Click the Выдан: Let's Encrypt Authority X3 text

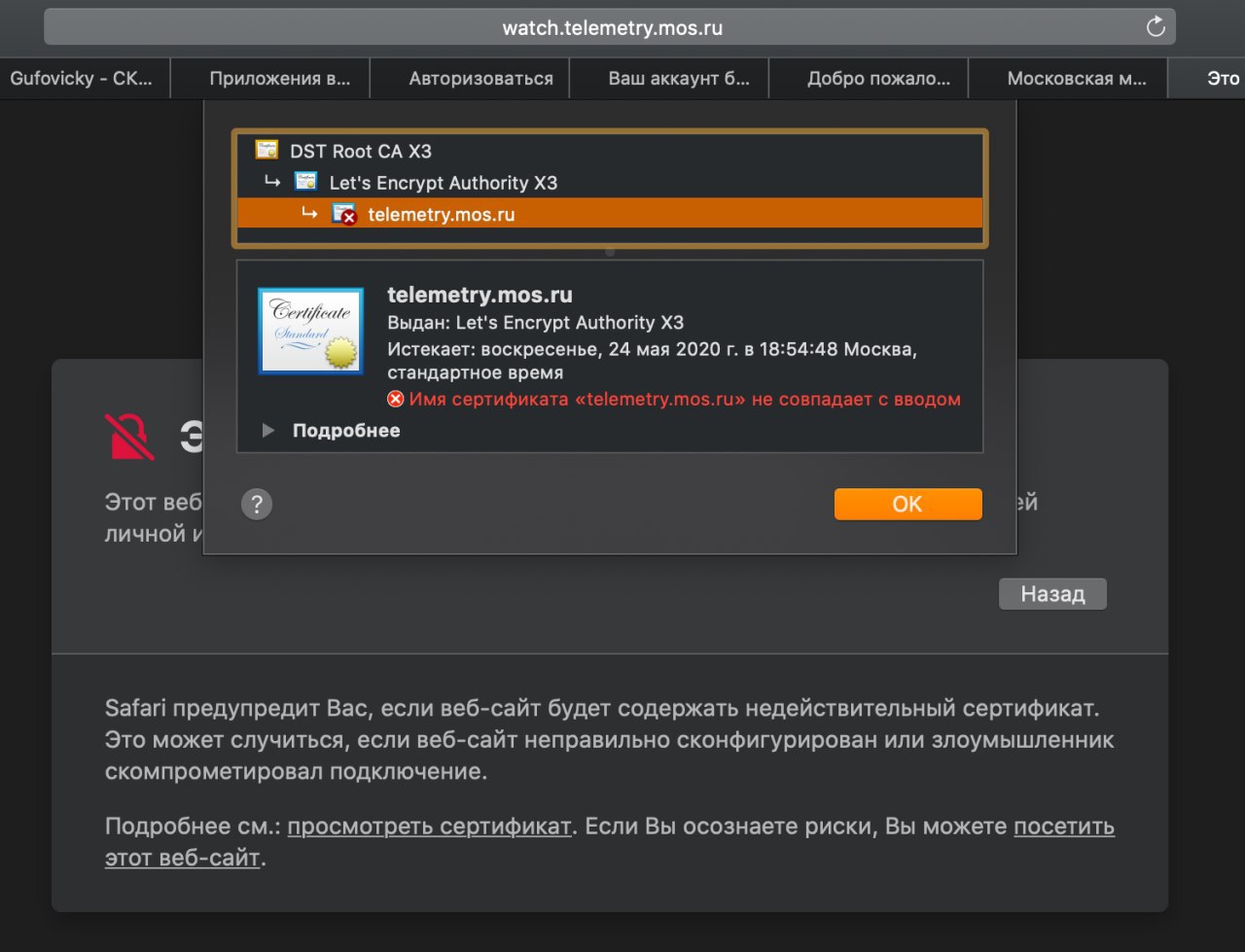tap(535, 323)
